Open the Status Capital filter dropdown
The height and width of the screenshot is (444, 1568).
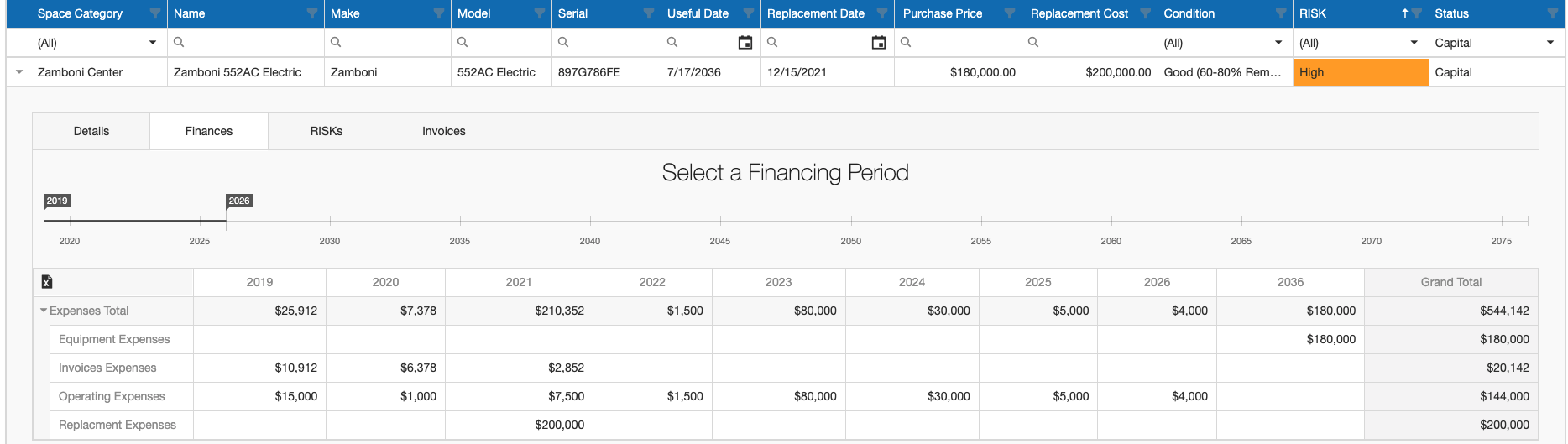coord(1550,43)
